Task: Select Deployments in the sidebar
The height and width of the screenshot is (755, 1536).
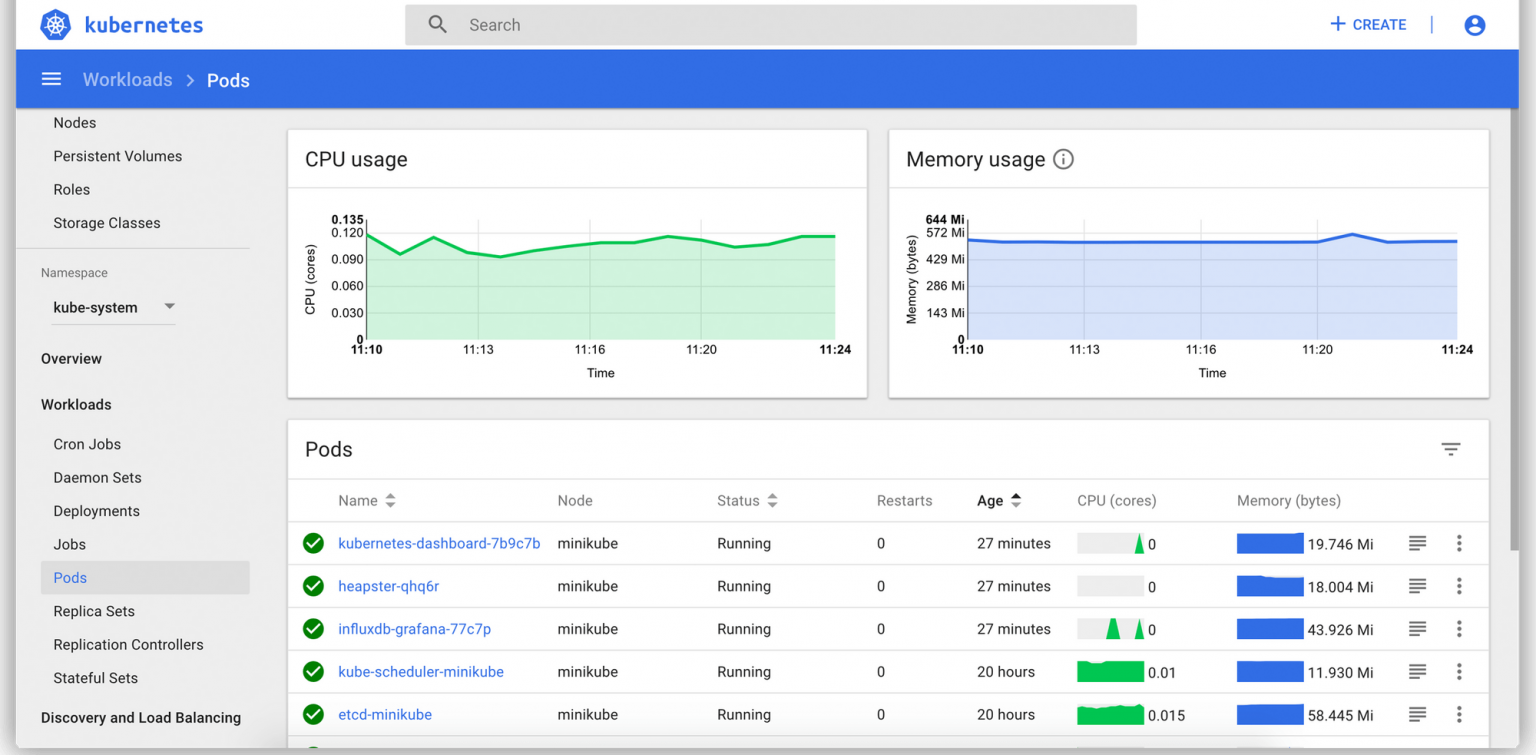Action: coord(96,511)
